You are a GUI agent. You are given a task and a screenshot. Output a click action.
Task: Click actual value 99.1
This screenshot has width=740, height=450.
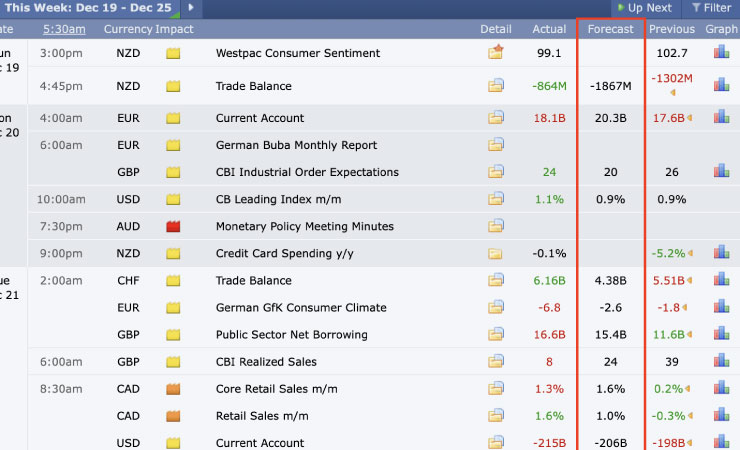[x=549, y=53]
